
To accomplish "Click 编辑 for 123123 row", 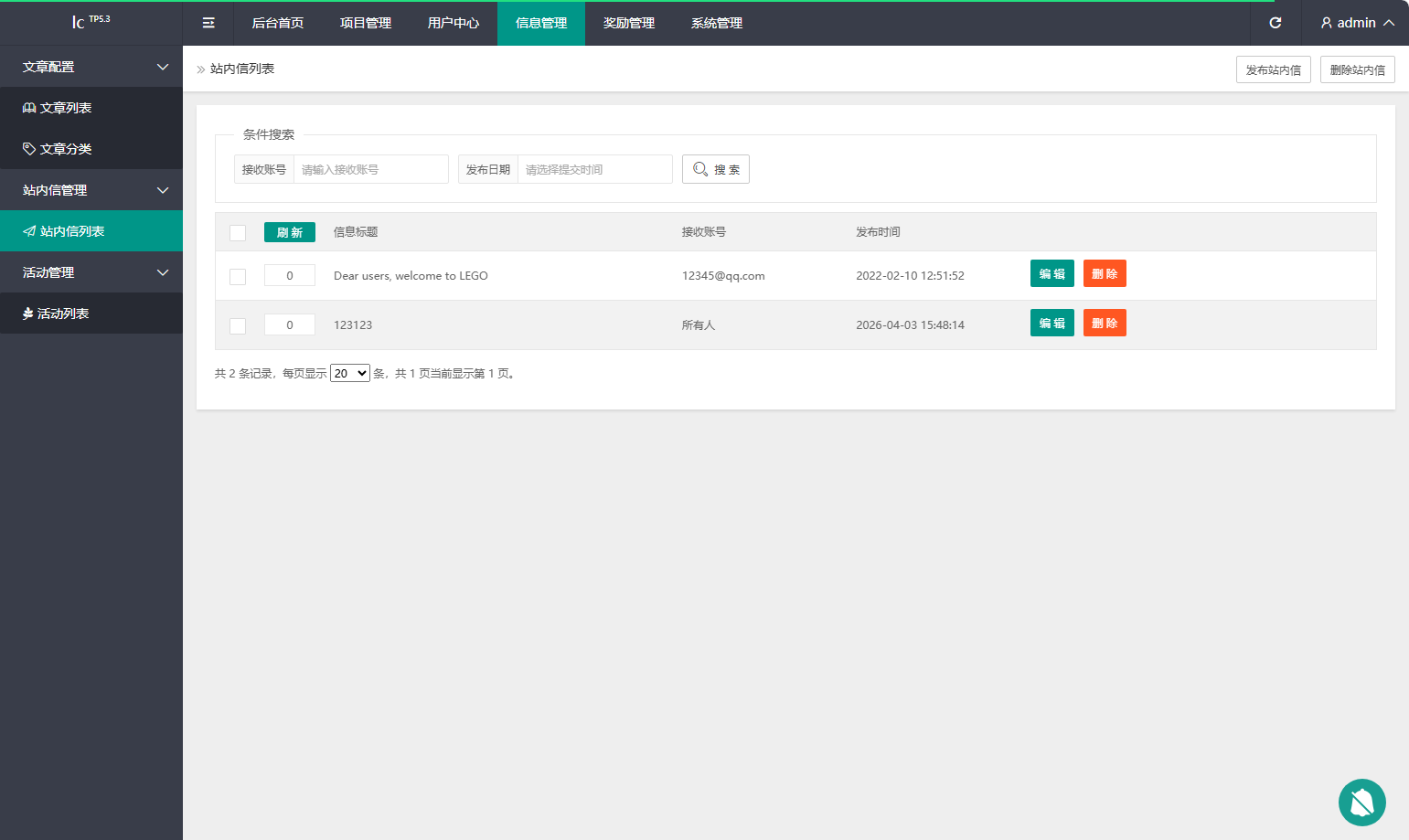I will (x=1052, y=323).
